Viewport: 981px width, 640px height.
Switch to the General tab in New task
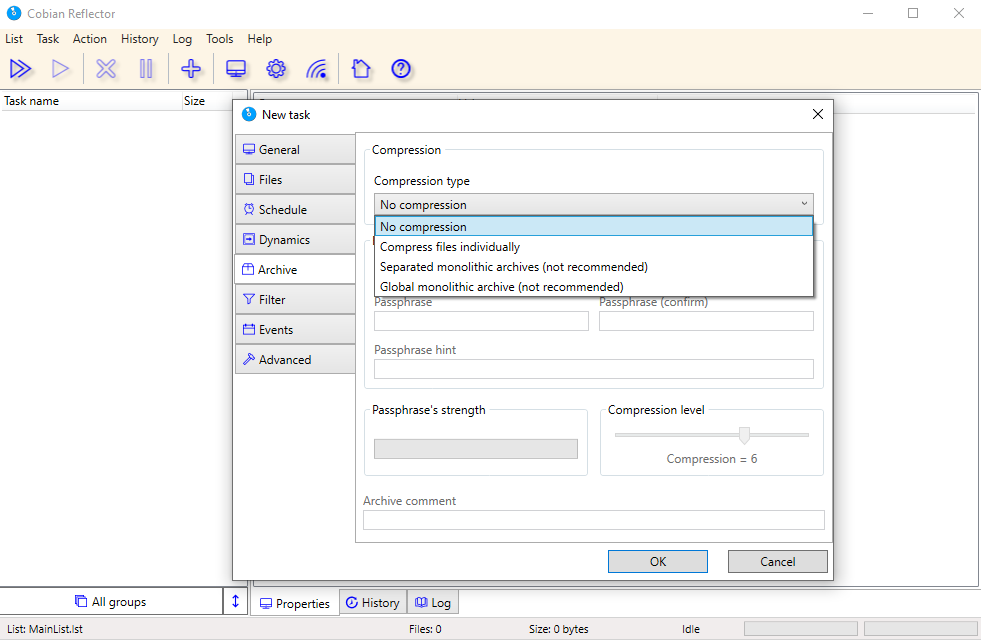295,150
